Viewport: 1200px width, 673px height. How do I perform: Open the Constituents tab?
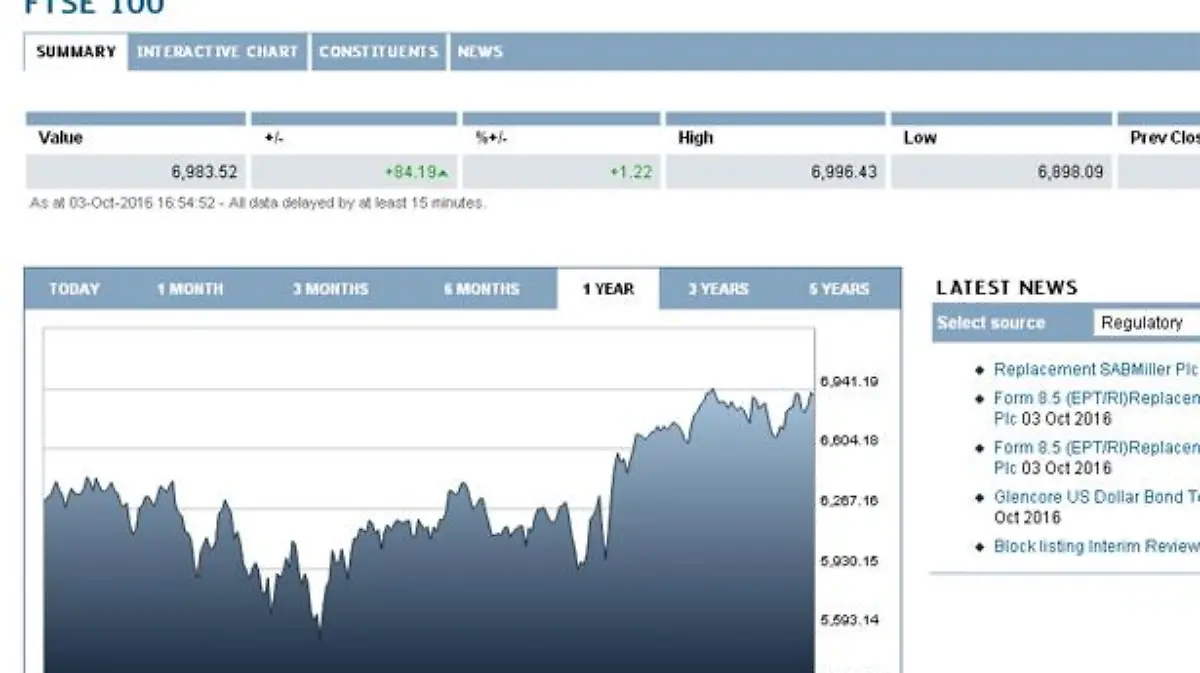[x=378, y=52]
